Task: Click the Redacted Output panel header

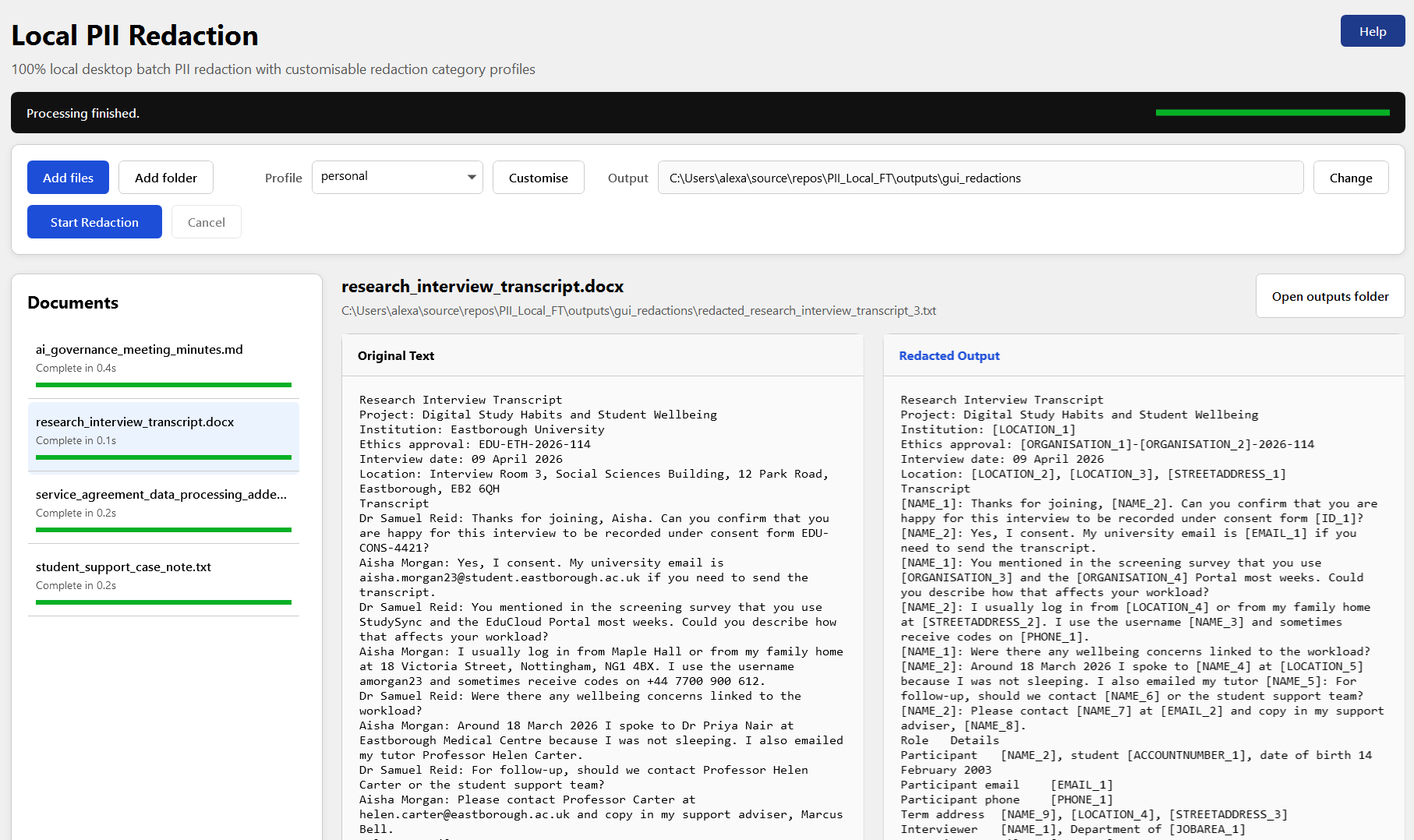Action: [949, 355]
